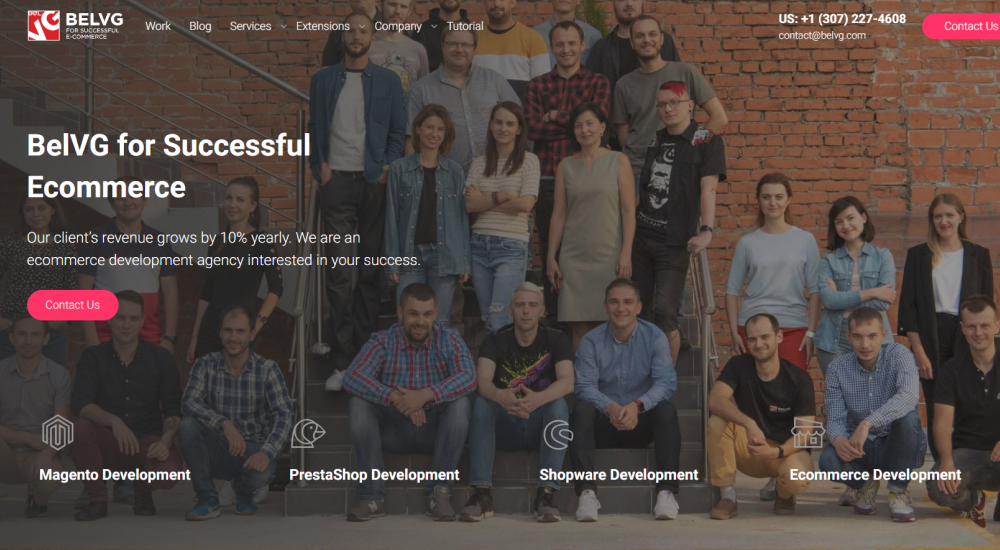Click the PrestaShop bird icon
1000x550 pixels.
(x=308, y=433)
